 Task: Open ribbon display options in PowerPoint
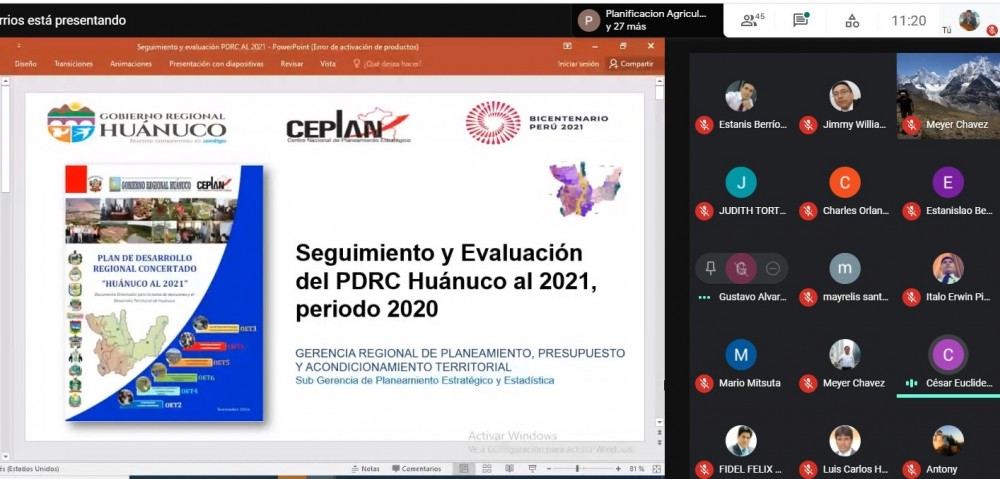(567, 46)
